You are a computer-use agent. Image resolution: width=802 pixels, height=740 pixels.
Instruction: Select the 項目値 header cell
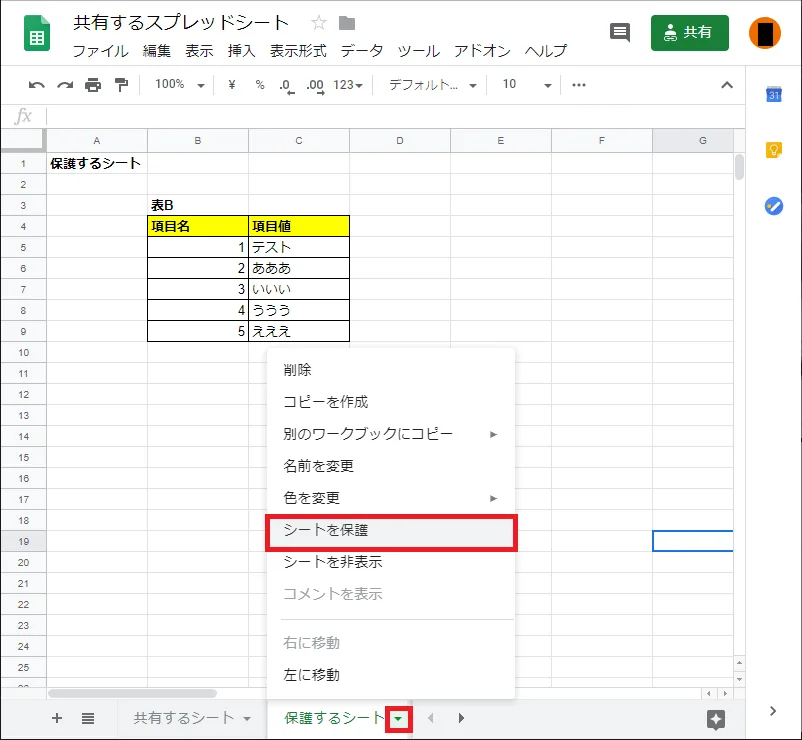[x=299, y=226]
